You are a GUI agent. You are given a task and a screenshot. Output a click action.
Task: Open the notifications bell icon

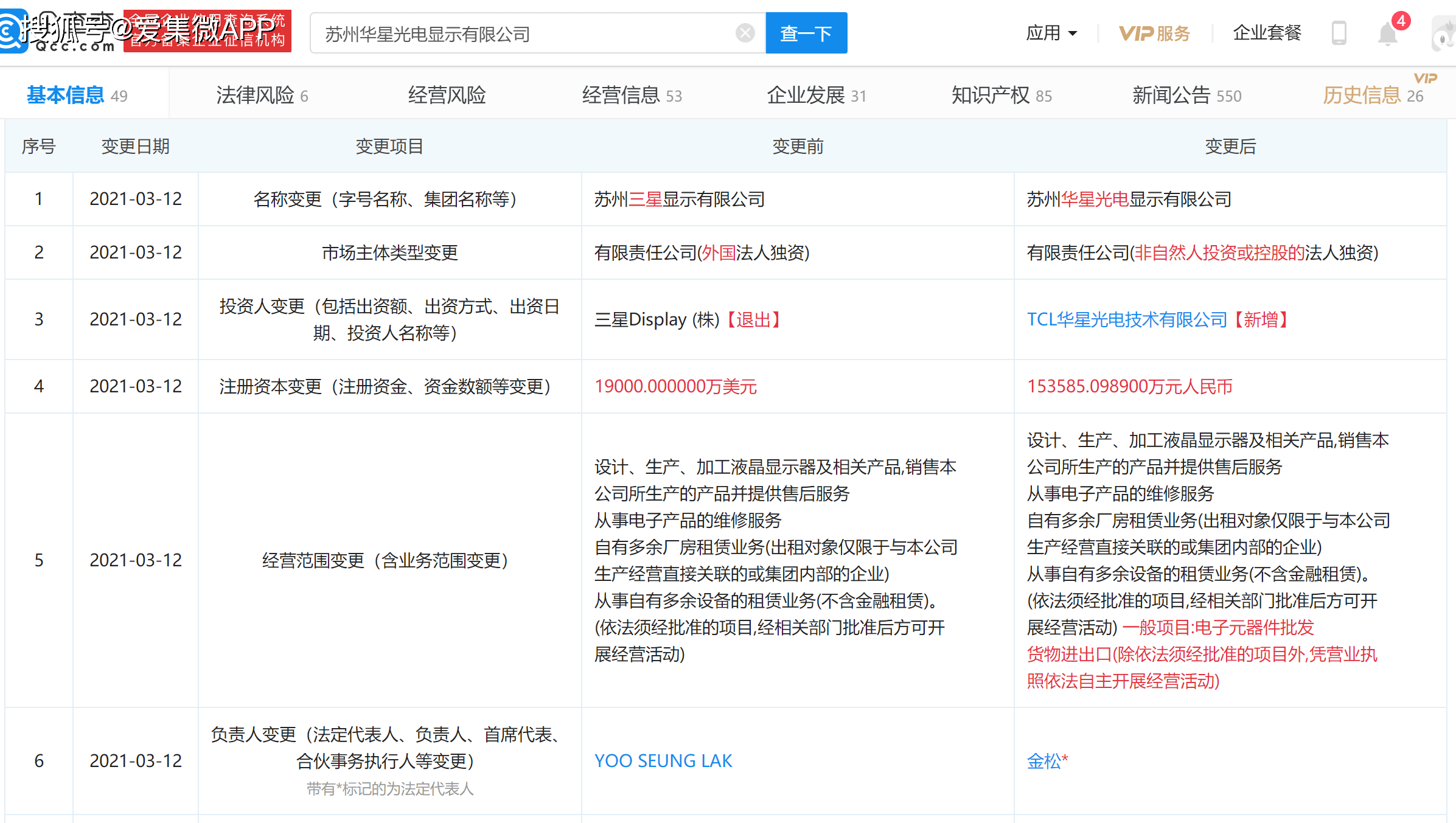point(1387,33)
